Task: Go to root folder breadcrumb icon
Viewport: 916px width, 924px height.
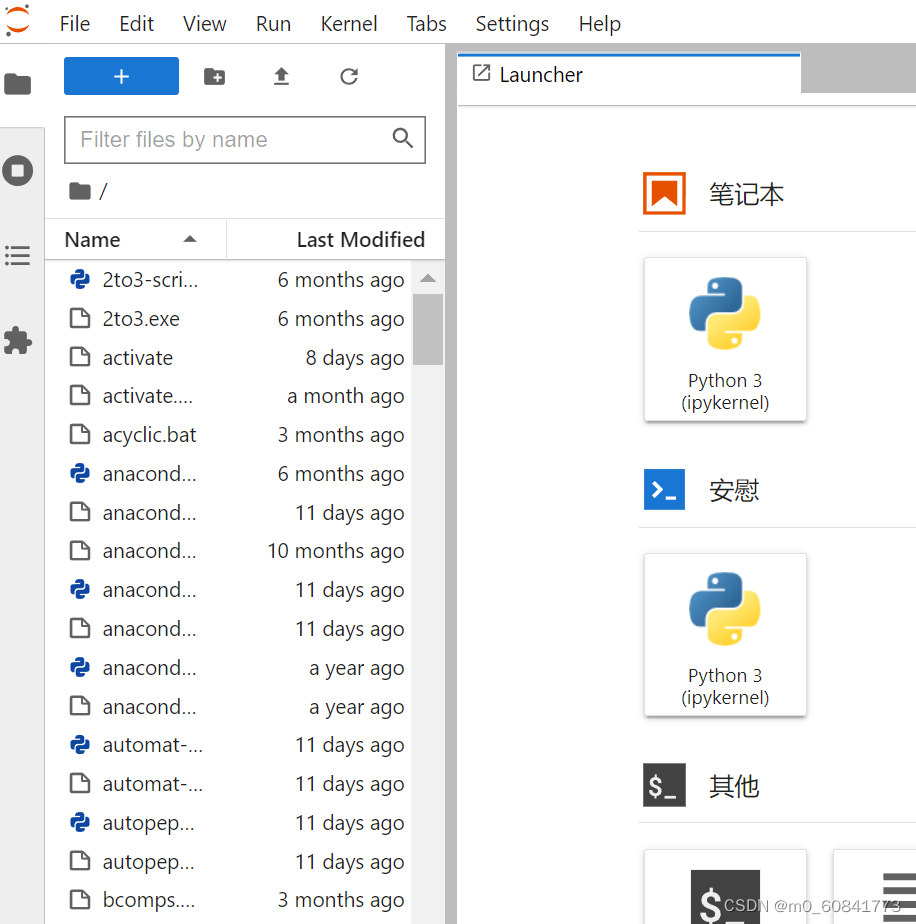Action: 80,191
